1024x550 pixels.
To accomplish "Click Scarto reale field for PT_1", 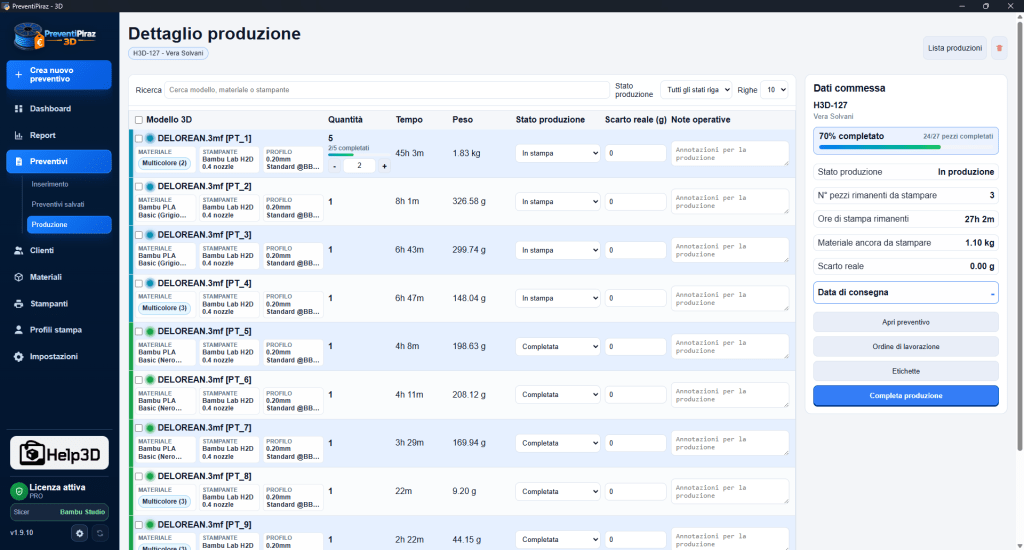I will 635,153.
